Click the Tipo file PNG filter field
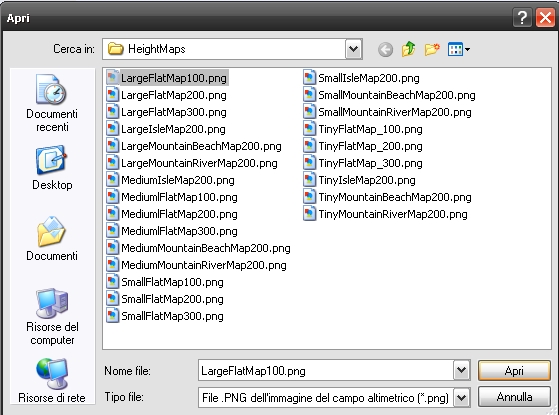559x415 pixels. pyautogui.click(x=326, y=397)
